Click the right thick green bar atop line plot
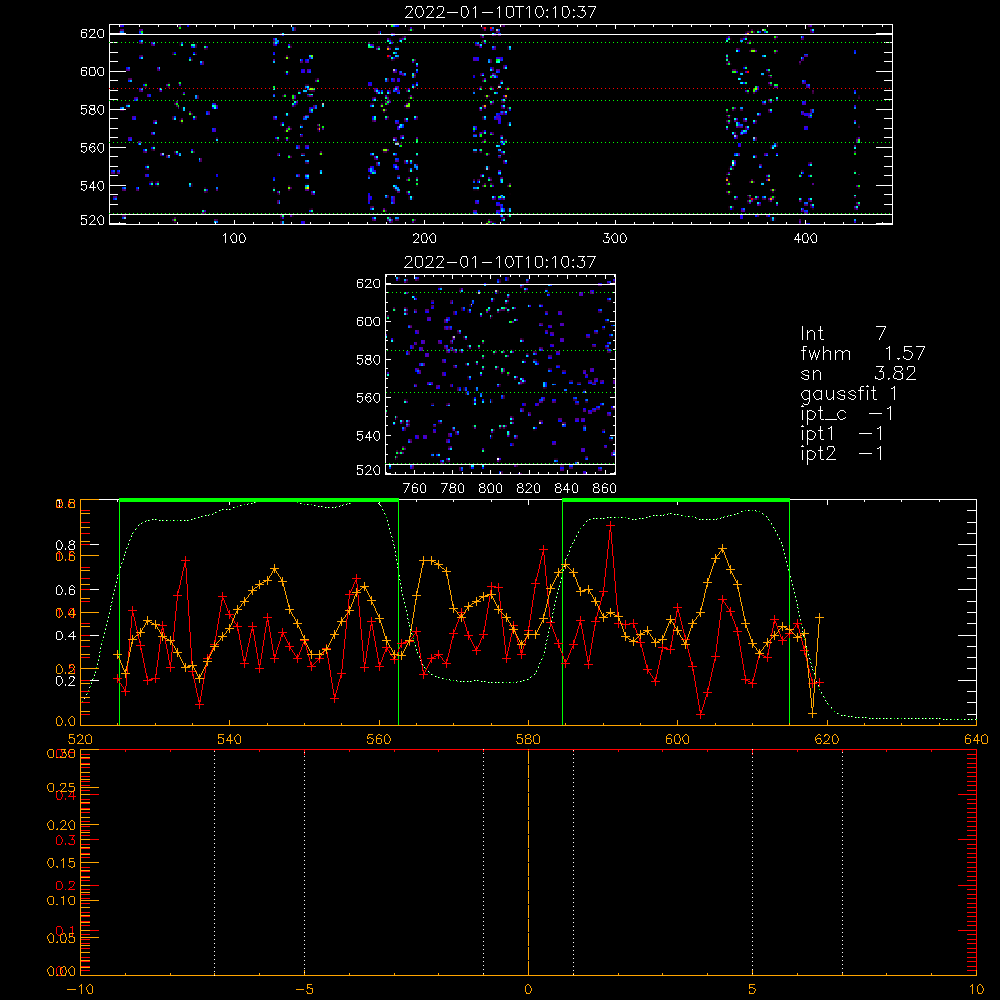Image resolution: width=1000 pixels, height=1000 pixels. click(x=676, y=500)
